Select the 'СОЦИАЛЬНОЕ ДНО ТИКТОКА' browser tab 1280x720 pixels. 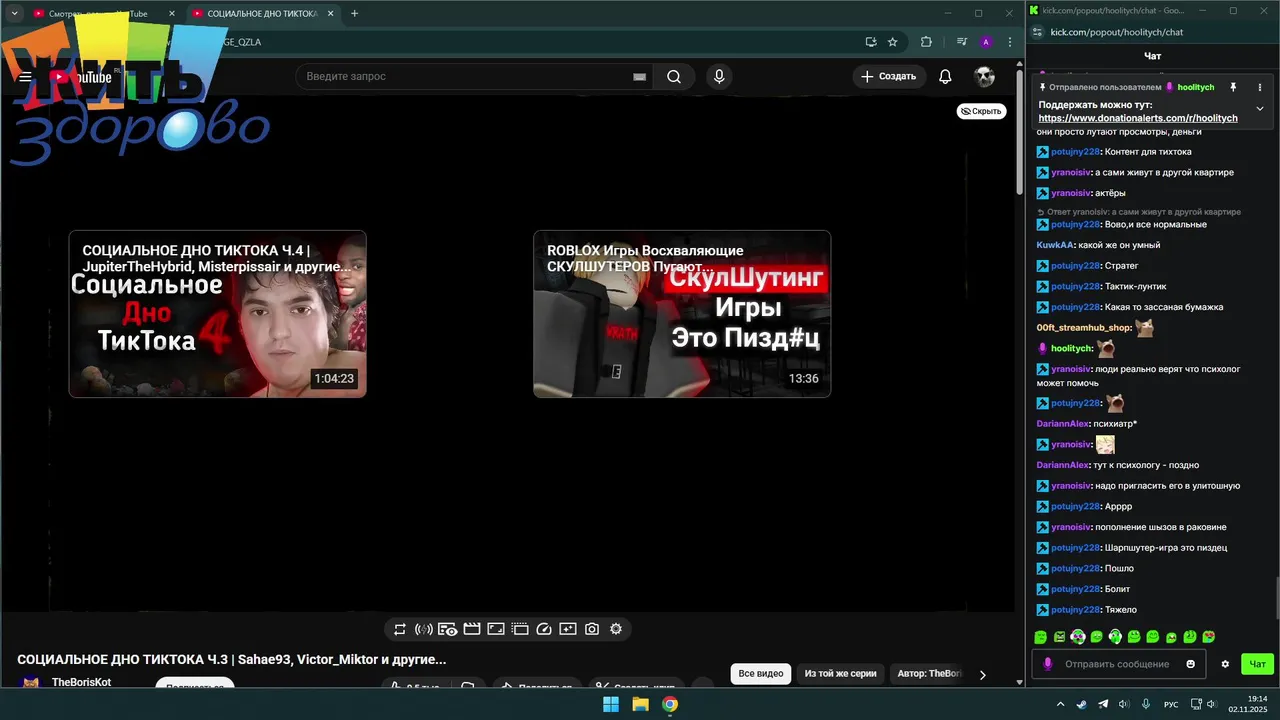tap(262, 14)
